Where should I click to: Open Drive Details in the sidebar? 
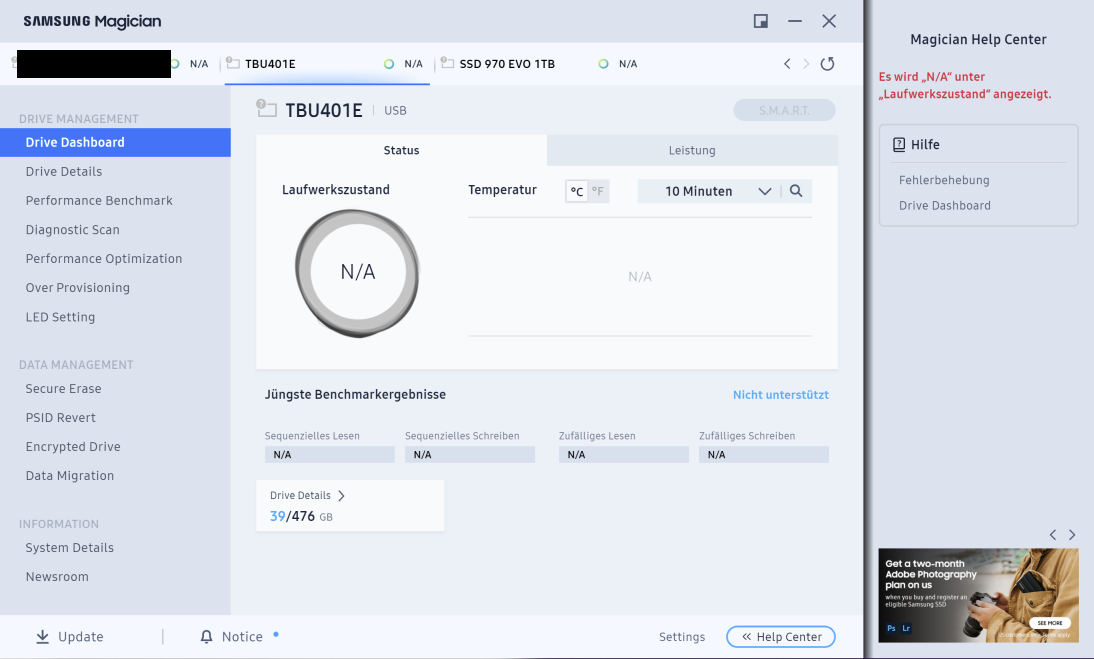pyautogui.click(x=64, y=172)
